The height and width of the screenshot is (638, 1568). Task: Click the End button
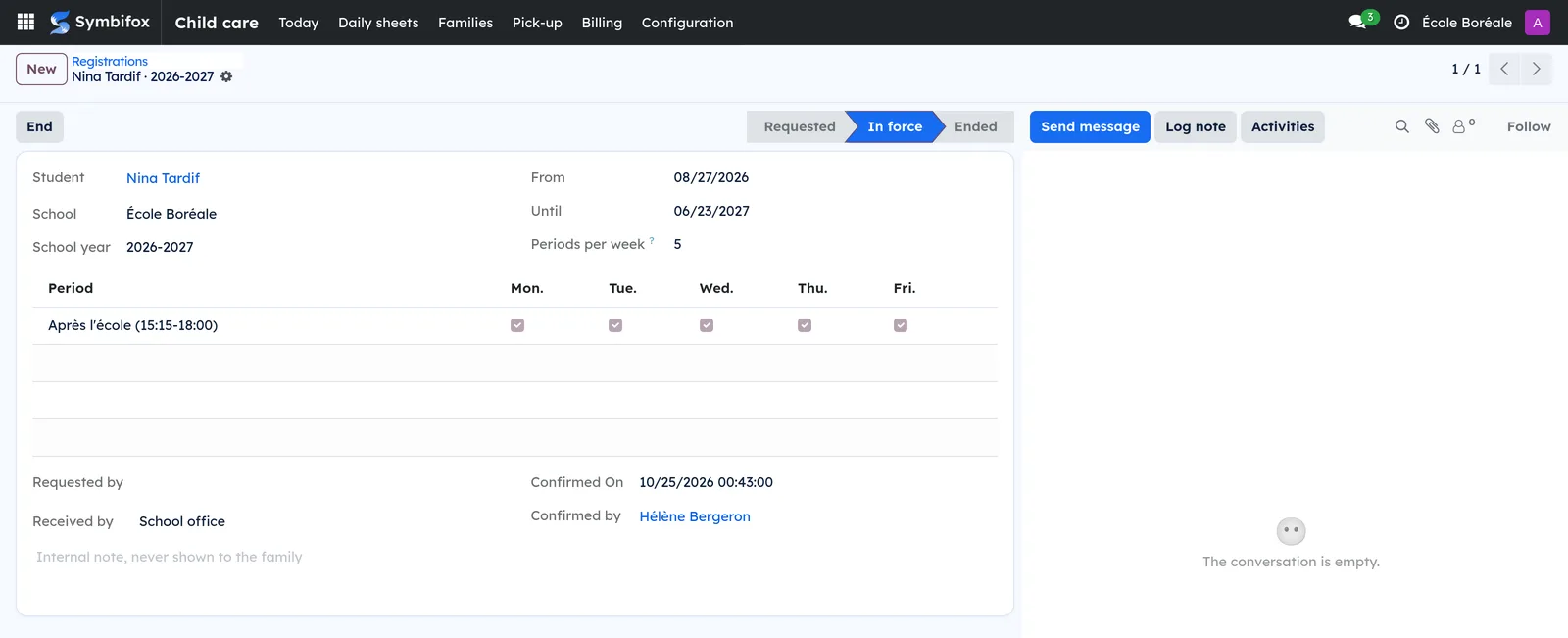(39, 126)
